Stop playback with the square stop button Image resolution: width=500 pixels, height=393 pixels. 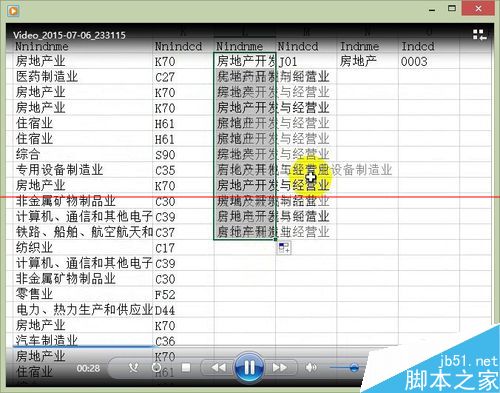[186, 367]
